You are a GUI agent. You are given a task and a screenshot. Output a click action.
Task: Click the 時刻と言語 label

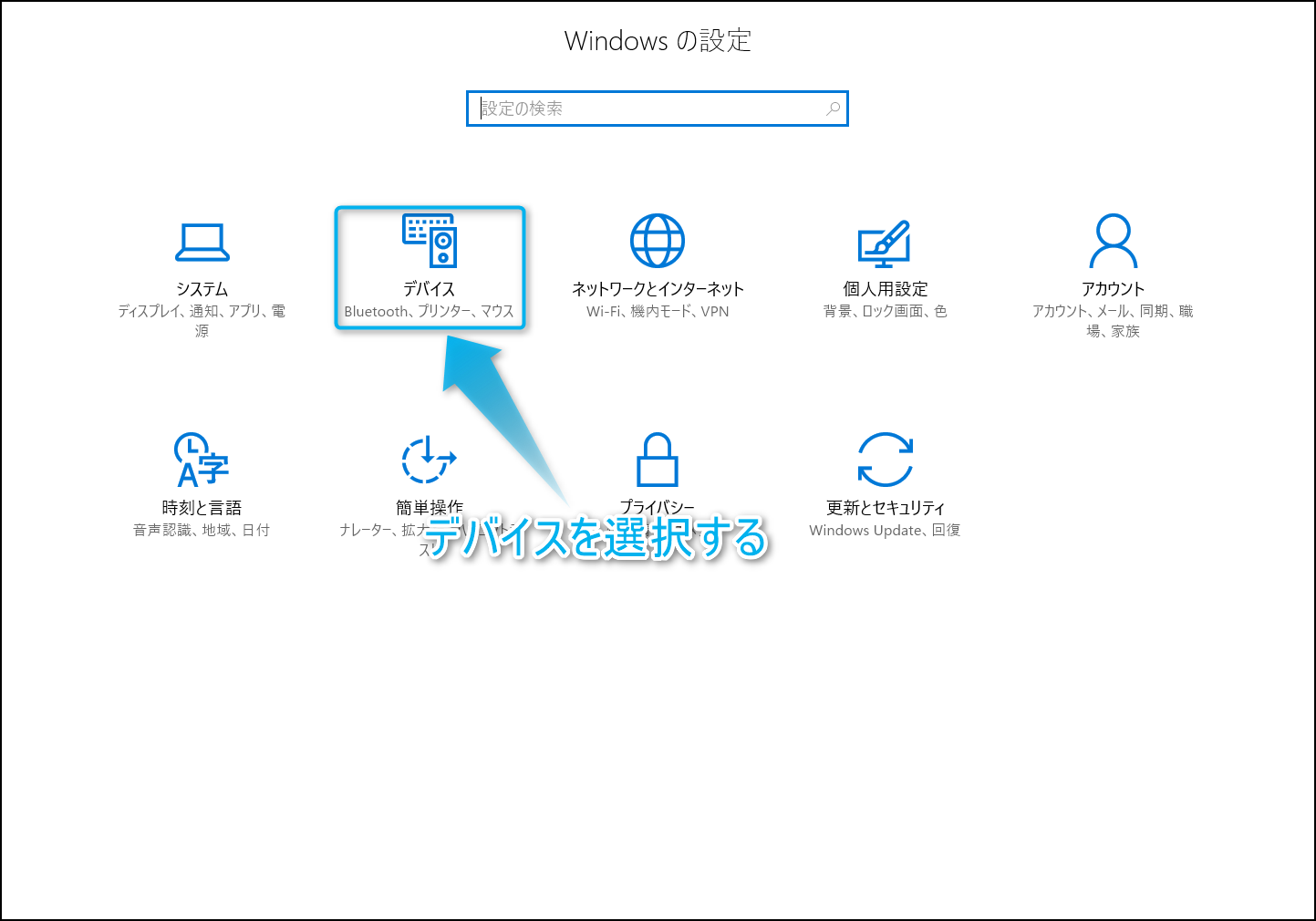[x=202, y=508]
